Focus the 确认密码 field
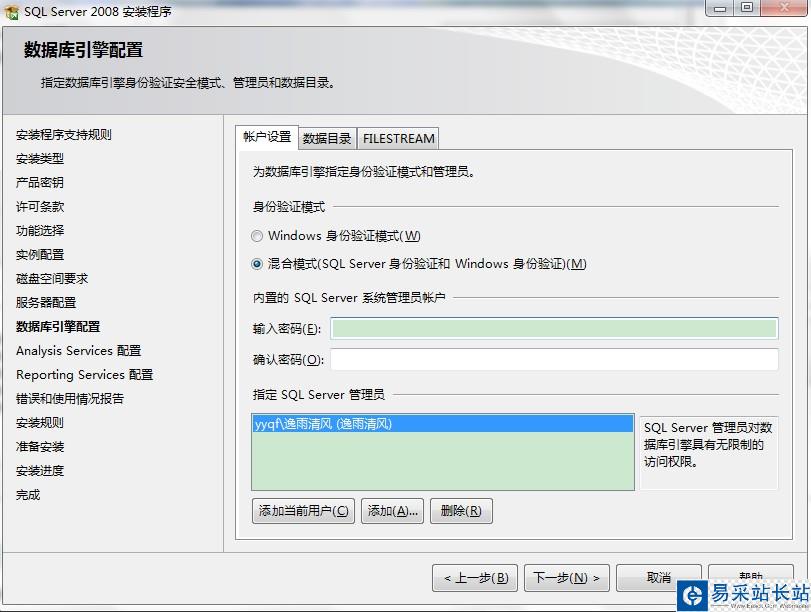 pos(554,360)
